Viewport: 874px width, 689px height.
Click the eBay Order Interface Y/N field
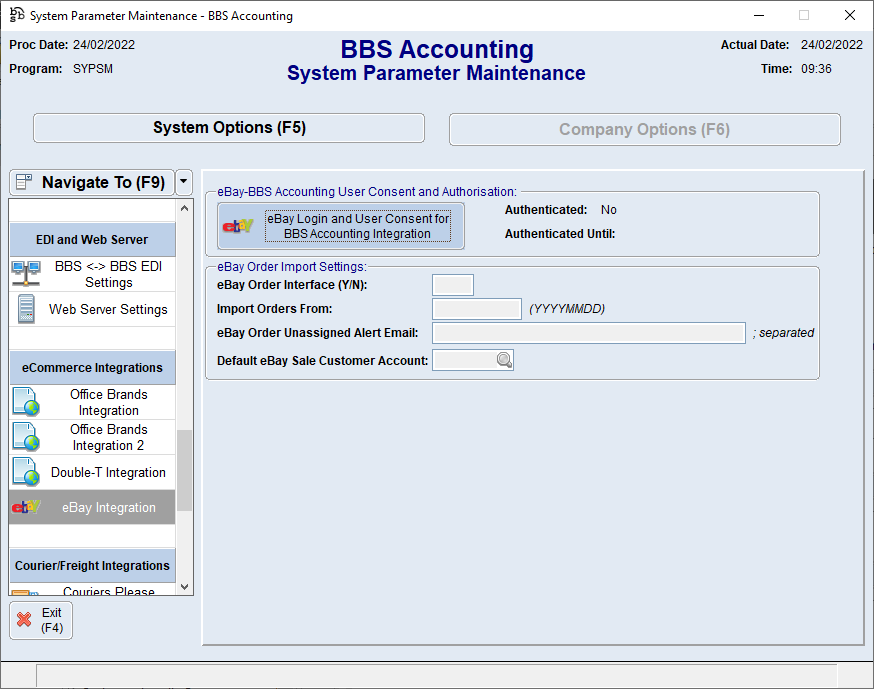[x=452, y=284]
